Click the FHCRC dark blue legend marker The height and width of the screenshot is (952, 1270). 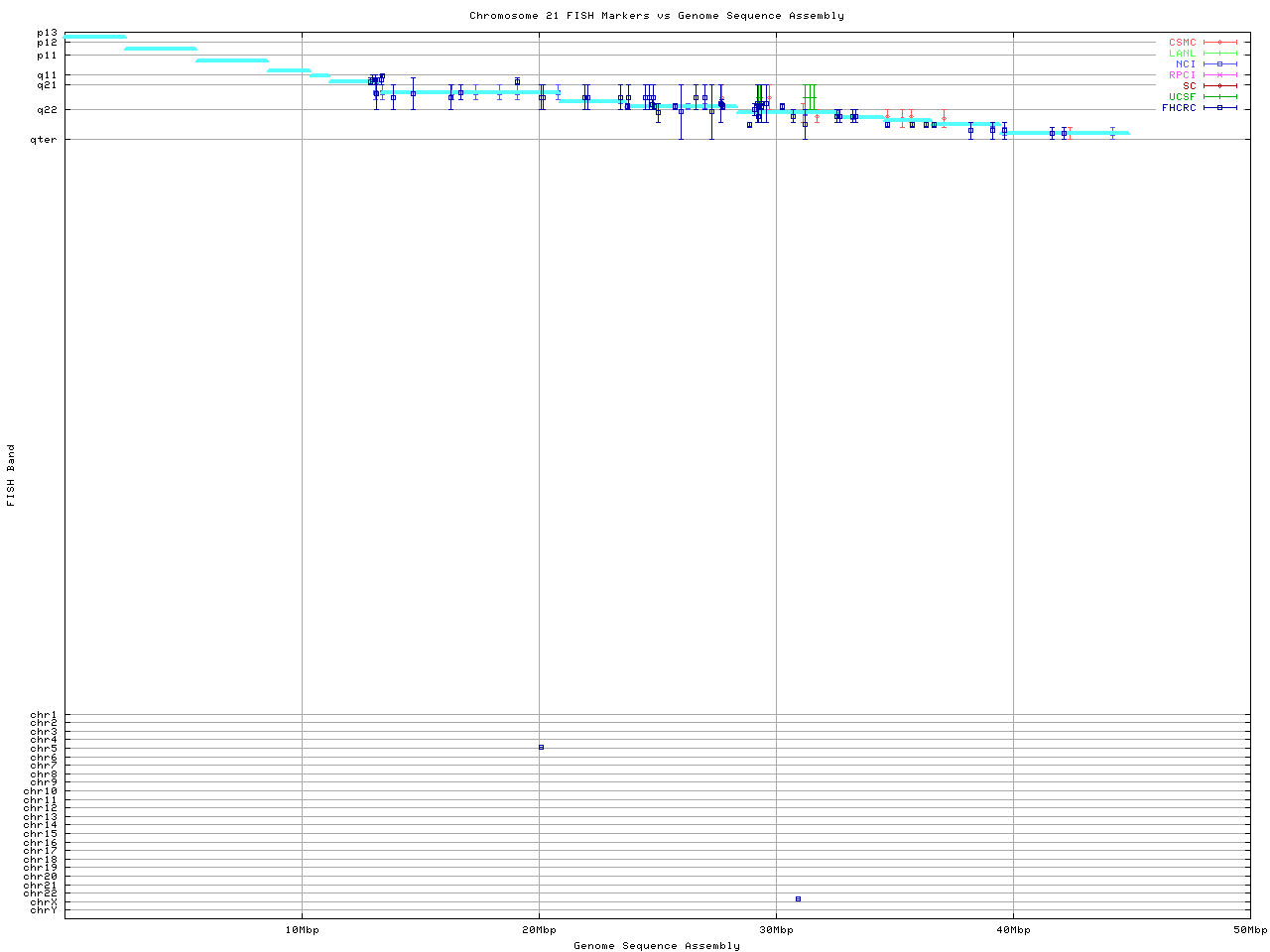coord(1219,108)
